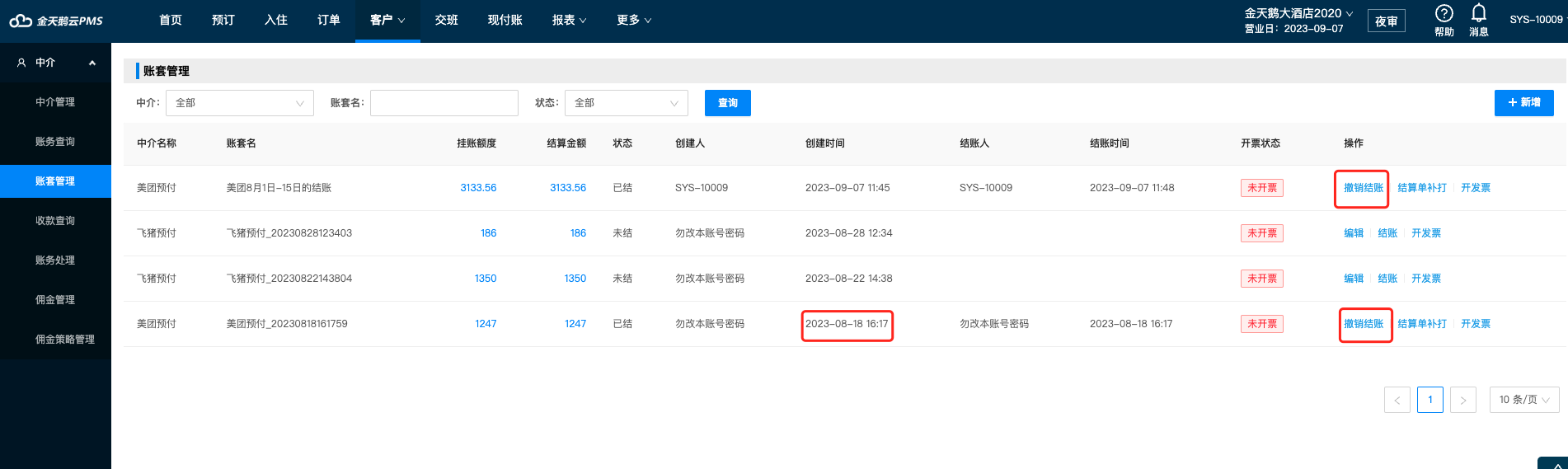Select 账务处理 in sidebar
This screenshot has height=469, width=1568.
point(55,260)
